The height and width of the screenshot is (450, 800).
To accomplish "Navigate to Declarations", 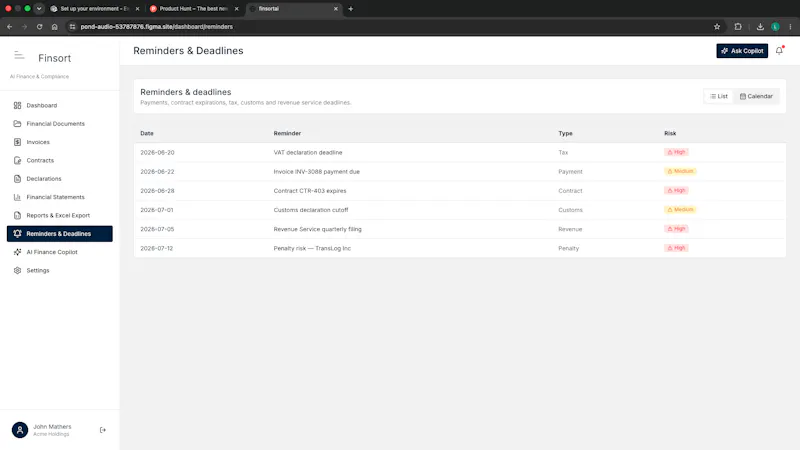I will 60,179.
